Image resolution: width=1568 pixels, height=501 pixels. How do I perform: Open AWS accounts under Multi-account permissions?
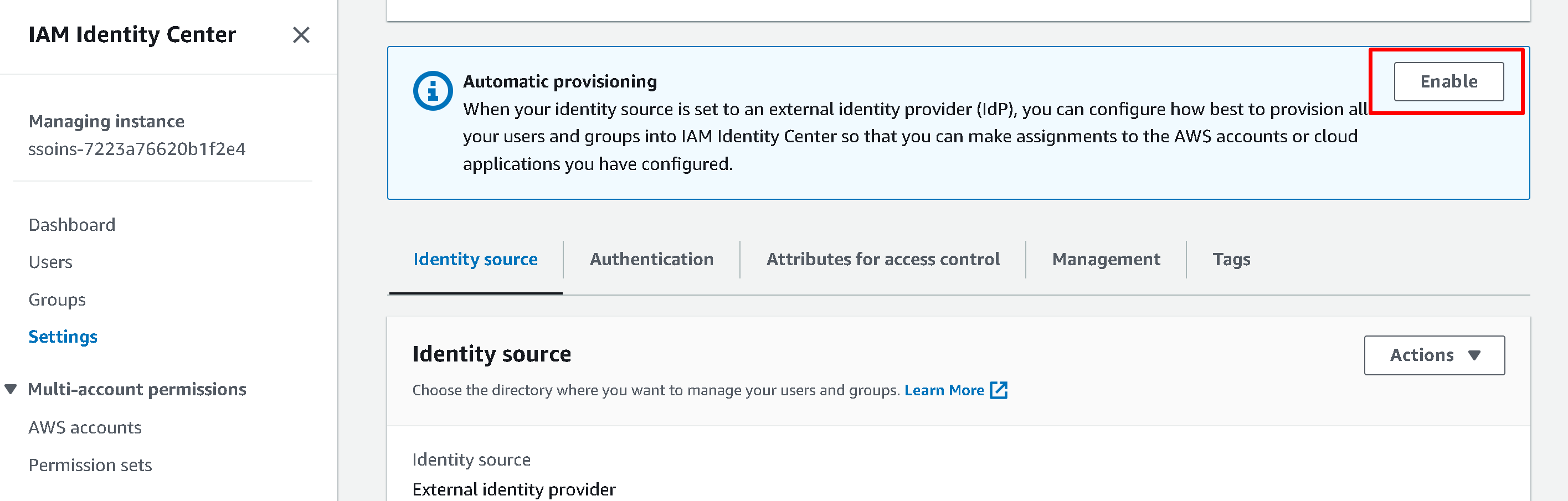coord(85,428)
